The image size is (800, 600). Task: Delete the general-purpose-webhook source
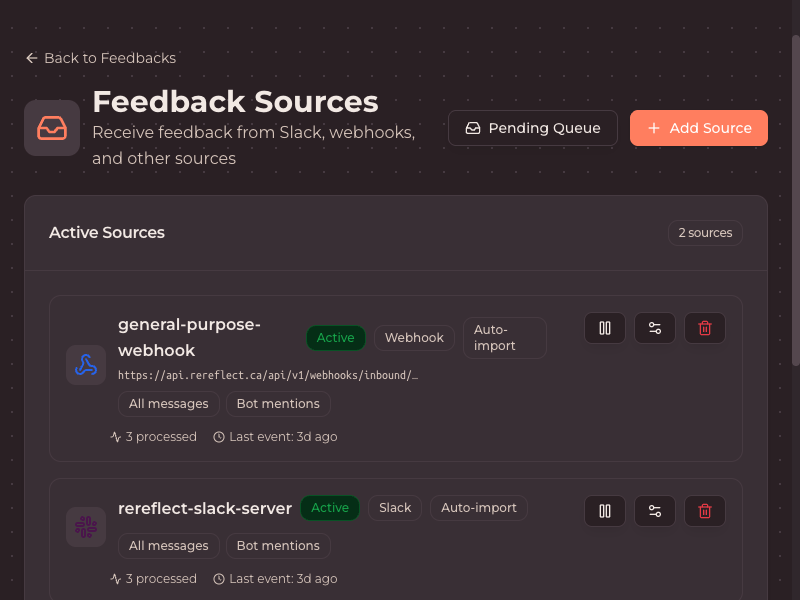tap(704, 327)
